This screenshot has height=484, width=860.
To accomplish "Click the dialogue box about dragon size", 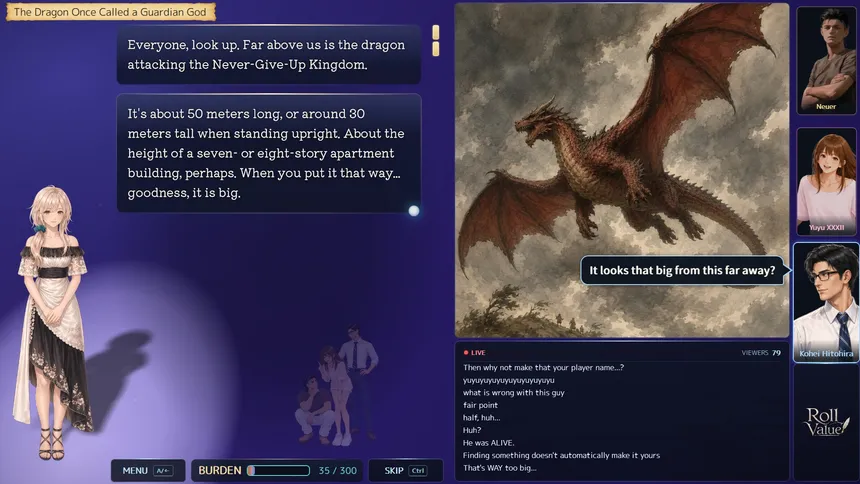I will tap(269, 153).
